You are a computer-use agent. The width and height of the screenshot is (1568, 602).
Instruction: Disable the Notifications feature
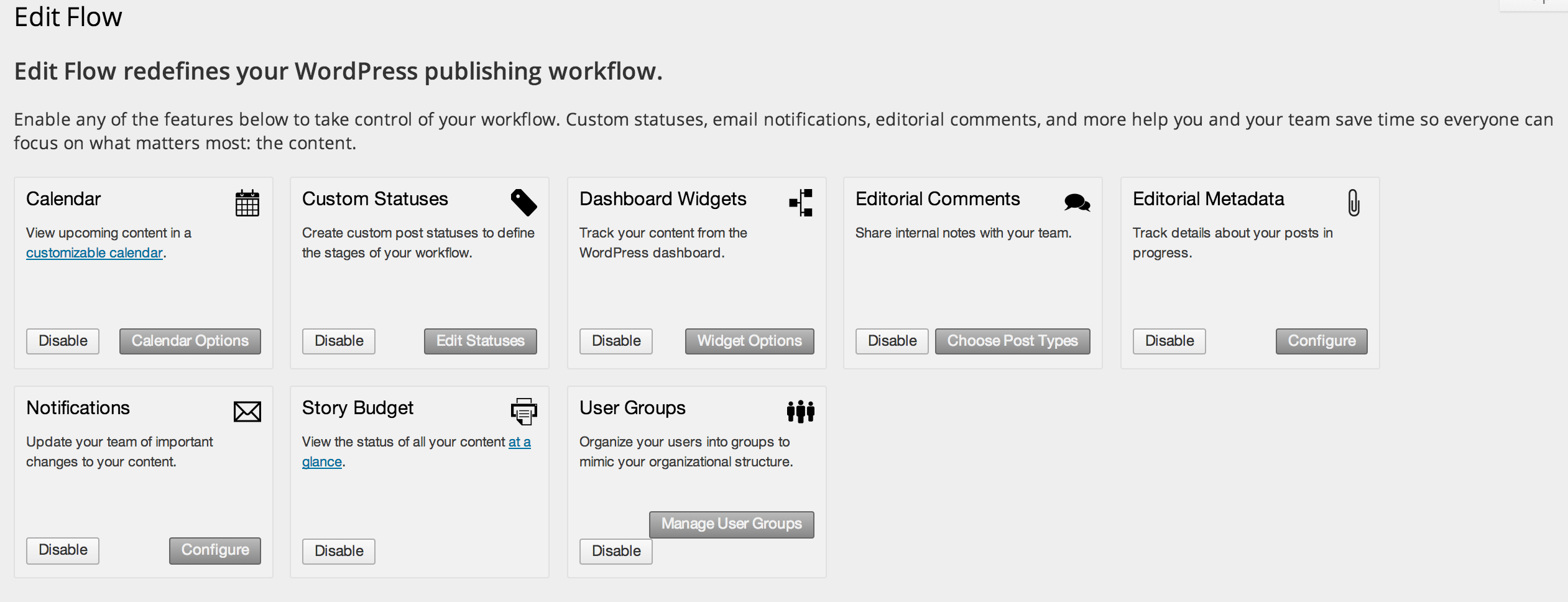pos(62,550)
